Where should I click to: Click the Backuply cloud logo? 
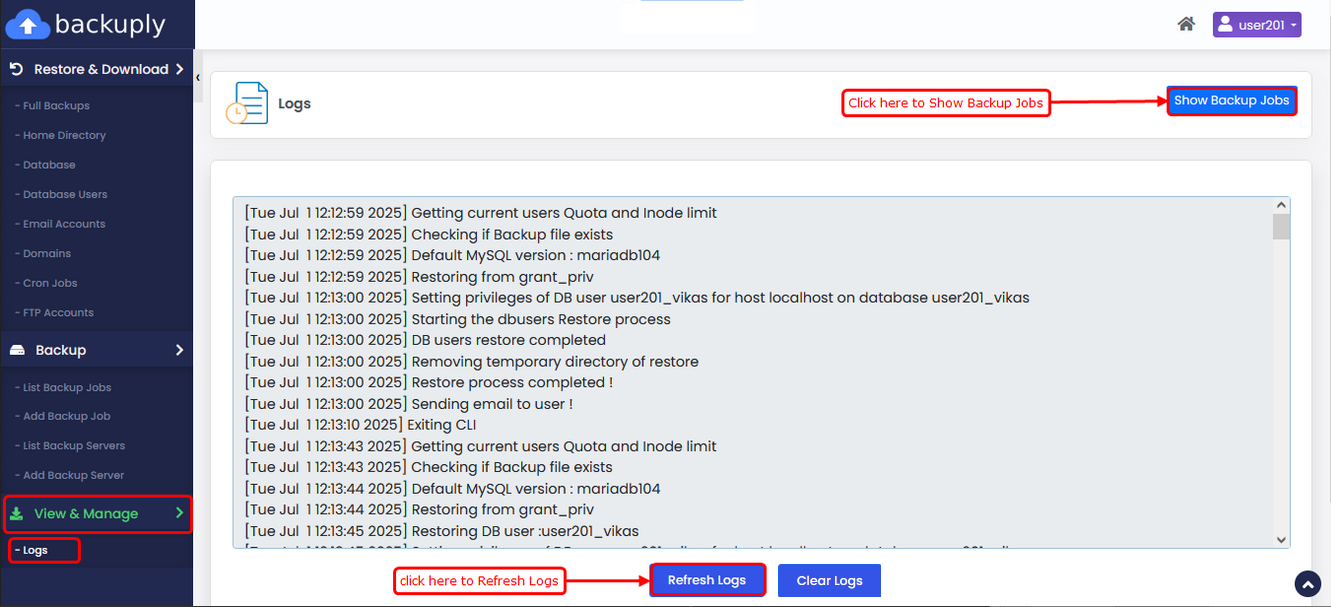(x=28, y=24)
